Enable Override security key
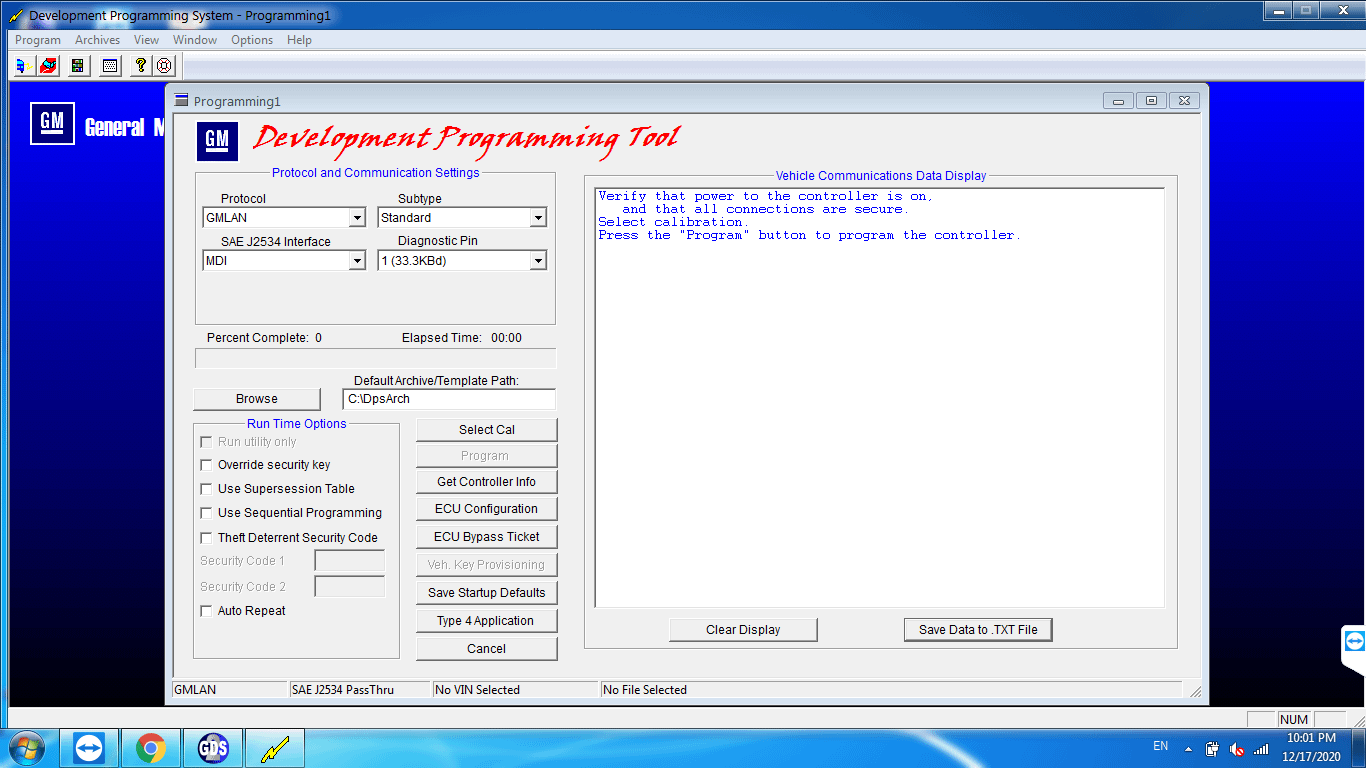 (x=206, y=465)
